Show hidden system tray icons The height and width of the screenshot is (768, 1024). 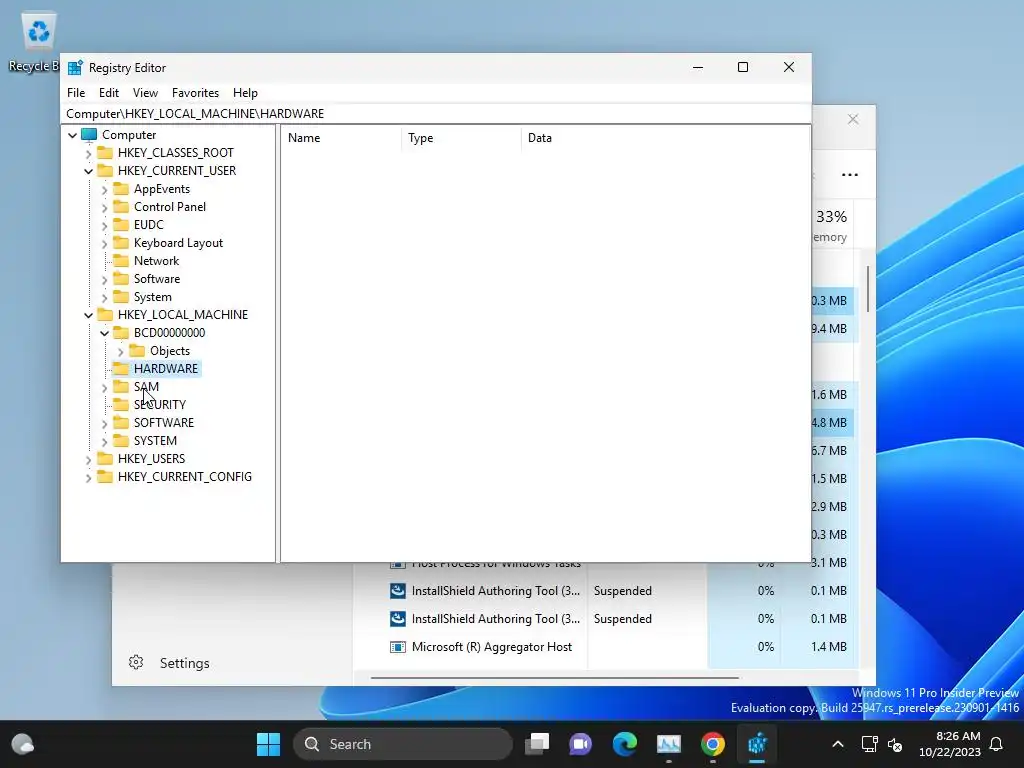coord(837,744)
